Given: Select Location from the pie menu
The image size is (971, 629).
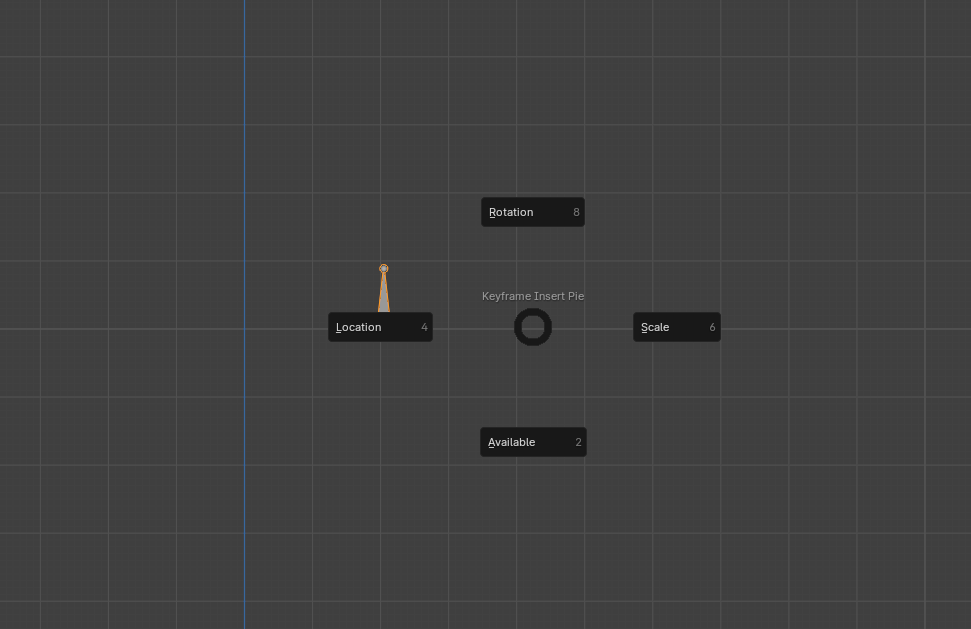Looking at the screenshot, I should tap(380, 327).
